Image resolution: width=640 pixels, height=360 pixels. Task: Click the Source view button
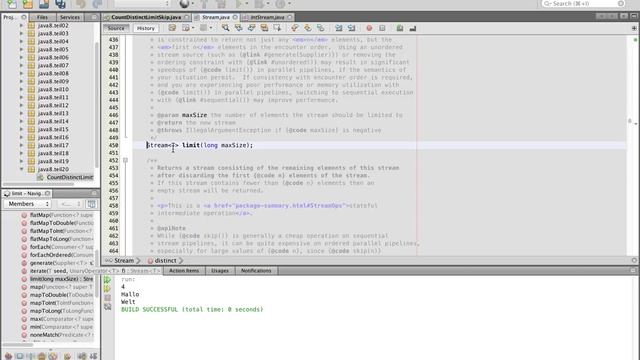point(116,28)
